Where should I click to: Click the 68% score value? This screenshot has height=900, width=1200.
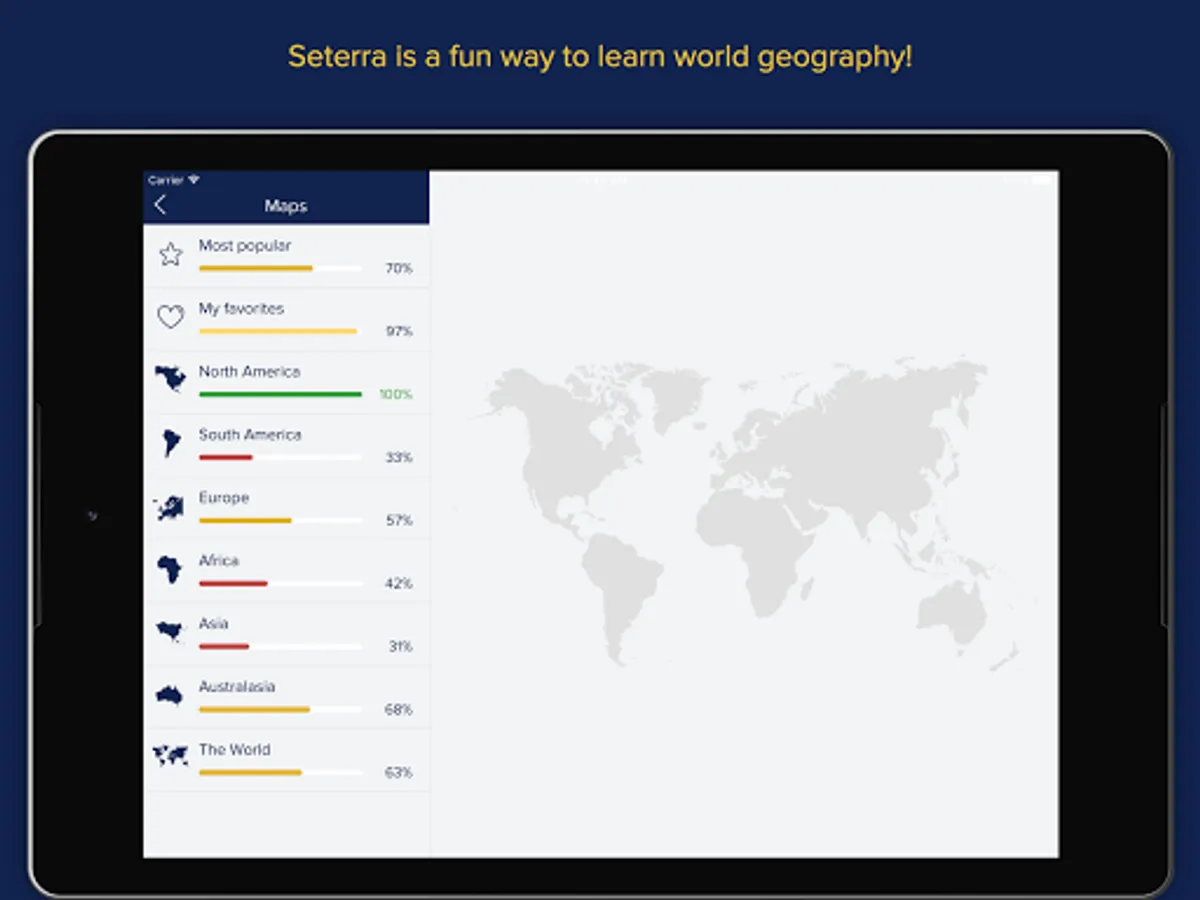pyautogui.click(x=399, y=709)
